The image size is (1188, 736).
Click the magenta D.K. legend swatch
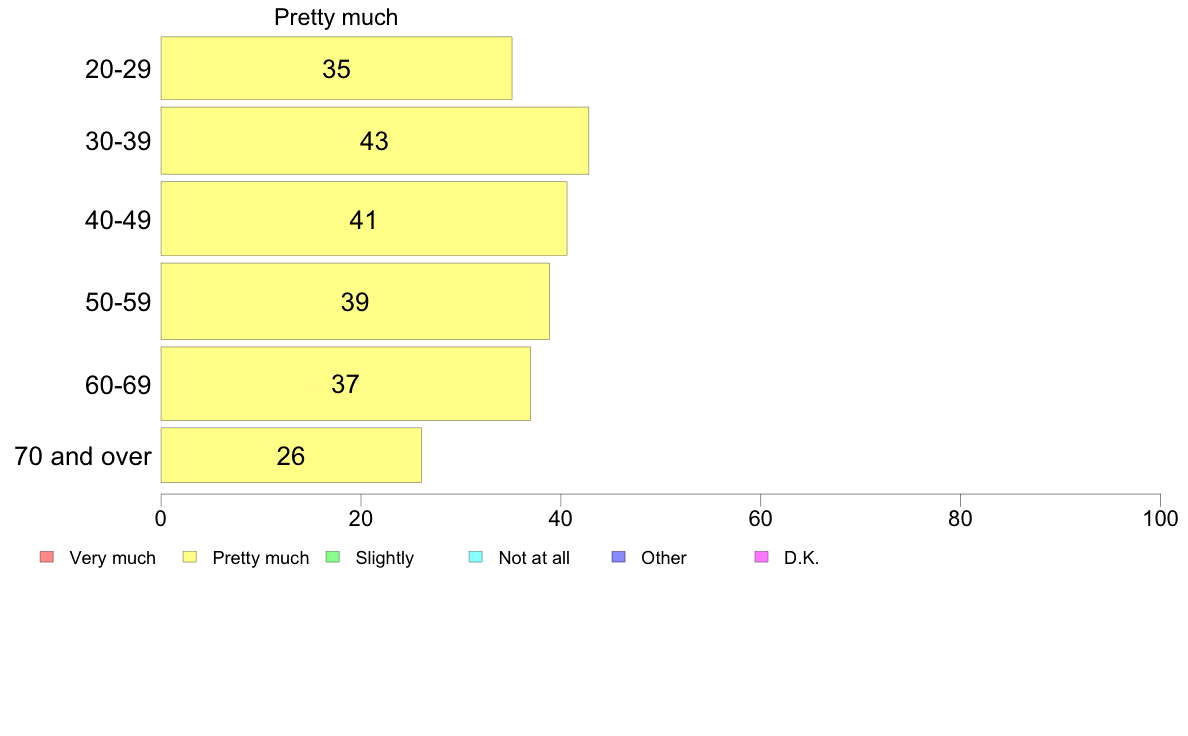coord(761,557)
